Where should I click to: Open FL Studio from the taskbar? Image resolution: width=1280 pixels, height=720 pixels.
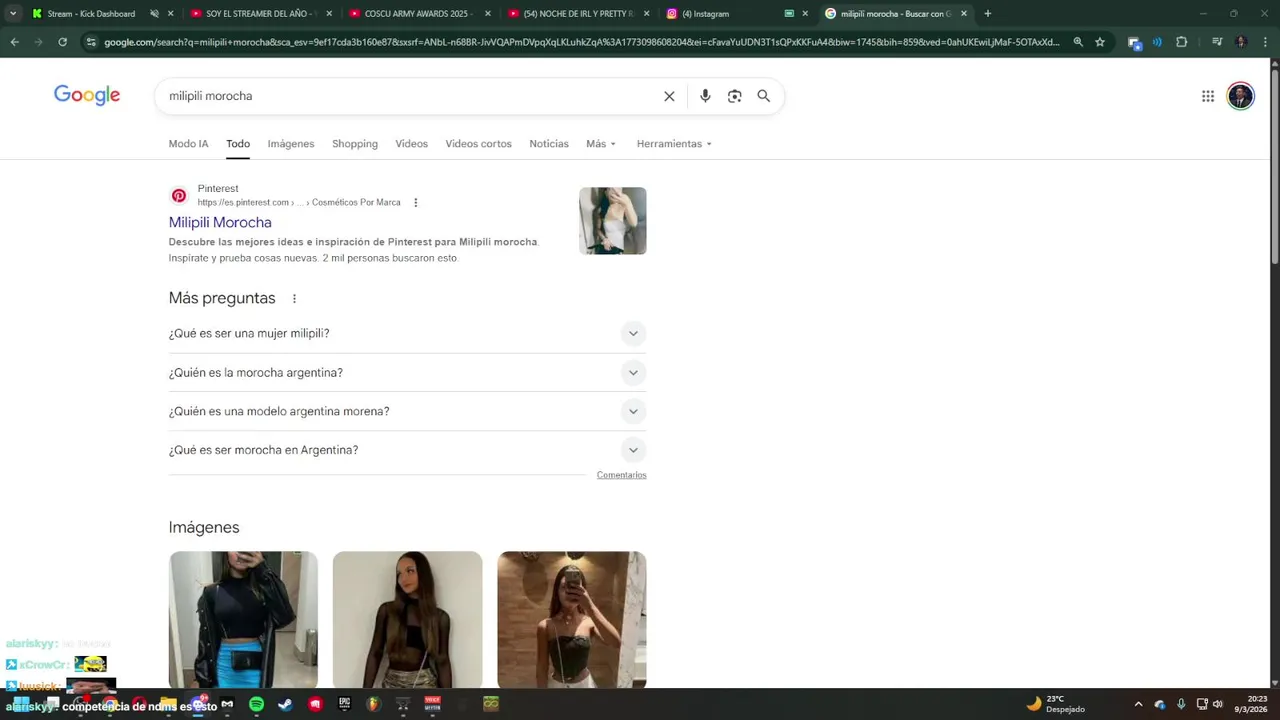(x=373, y=704)
